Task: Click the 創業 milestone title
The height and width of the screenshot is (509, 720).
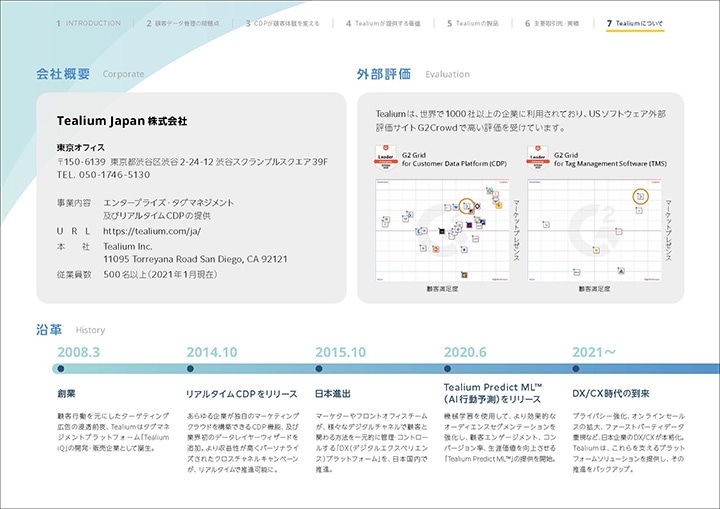Action: tap(66, 393)
